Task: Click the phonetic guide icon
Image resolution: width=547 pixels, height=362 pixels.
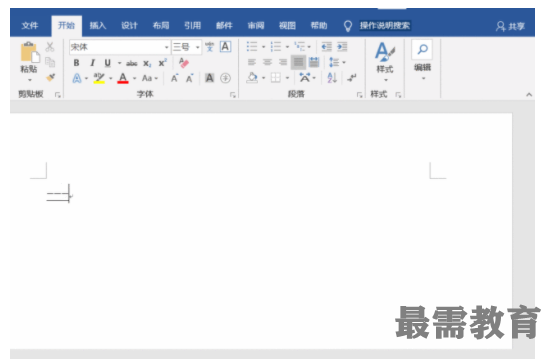Action: 209,47
